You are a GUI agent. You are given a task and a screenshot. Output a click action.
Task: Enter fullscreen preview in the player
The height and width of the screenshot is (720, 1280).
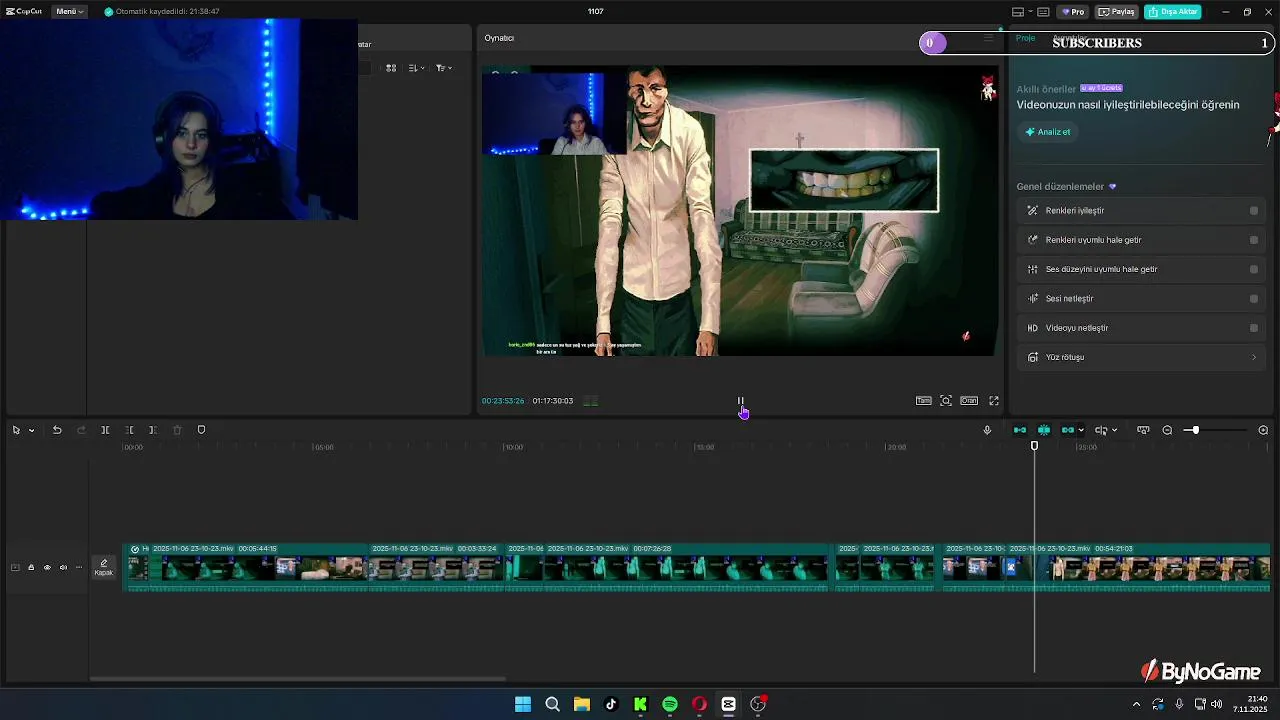point(994,401)
